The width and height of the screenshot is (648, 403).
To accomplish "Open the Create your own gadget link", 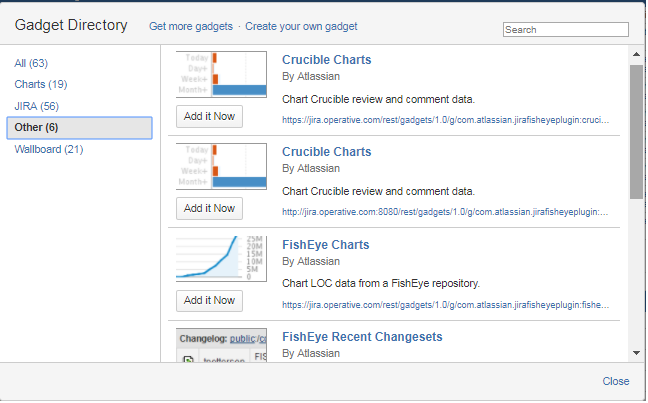I will (301, 26).
